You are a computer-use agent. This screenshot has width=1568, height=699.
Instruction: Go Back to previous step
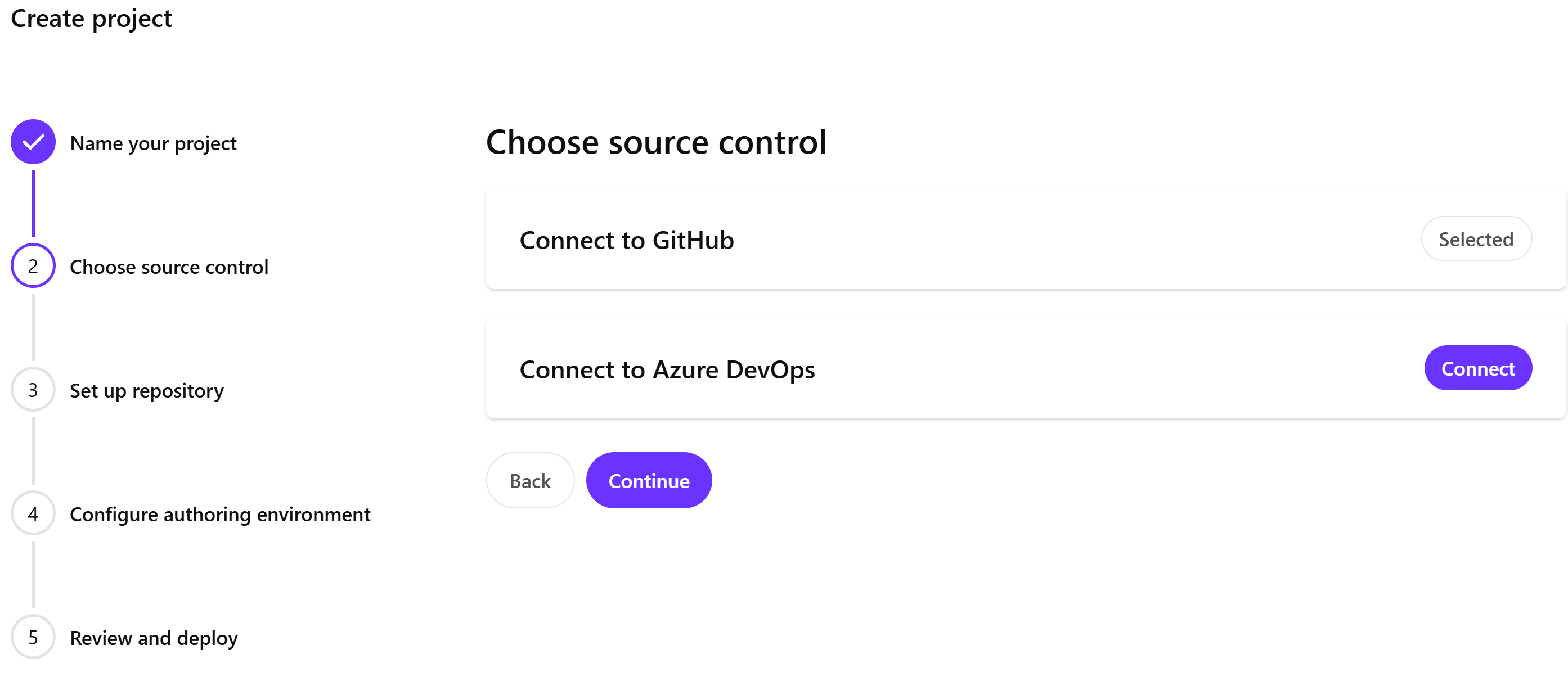click(x=529, y=481)
